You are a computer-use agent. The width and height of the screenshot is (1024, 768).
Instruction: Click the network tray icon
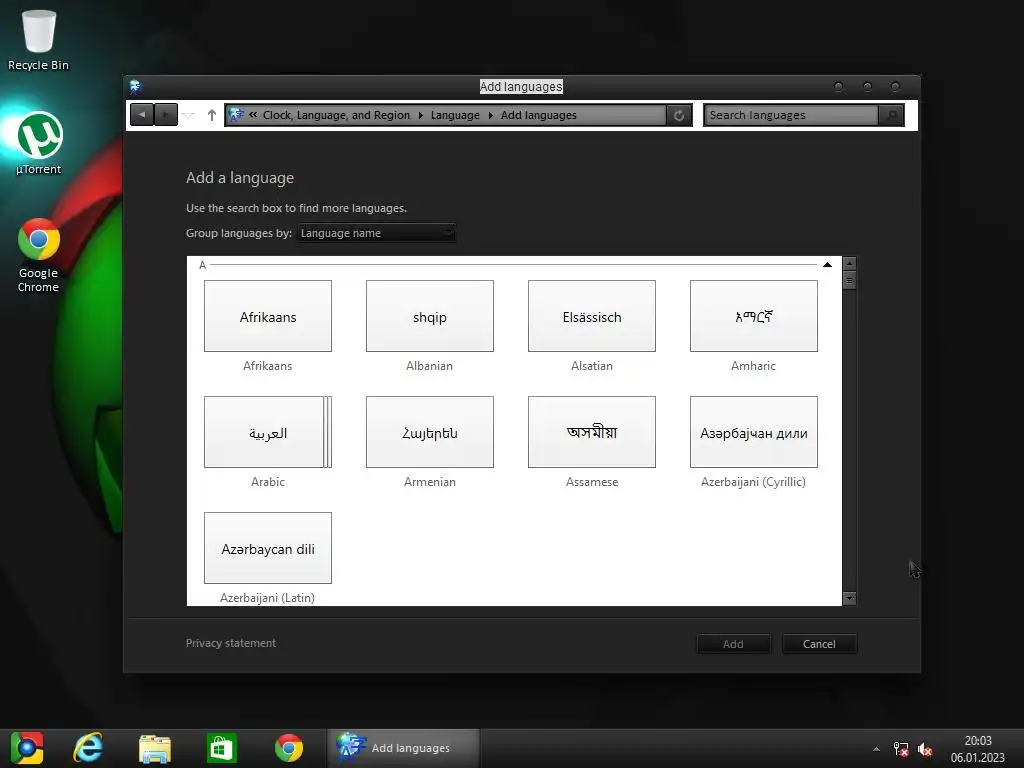pos(901,749)
